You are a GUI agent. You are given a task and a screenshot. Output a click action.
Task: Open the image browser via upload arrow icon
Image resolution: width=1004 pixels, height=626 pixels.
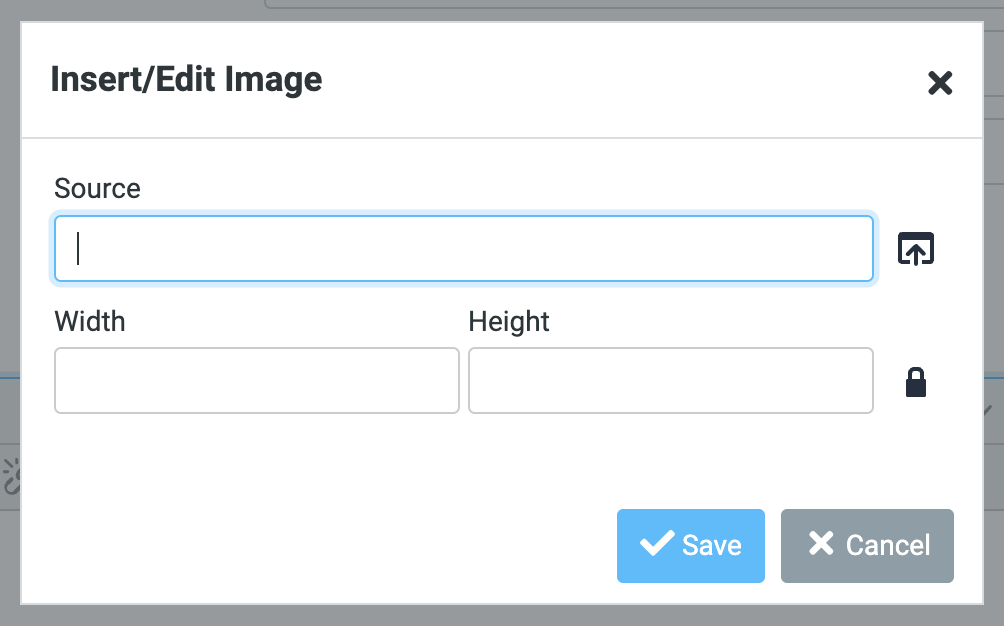(916, 248)
